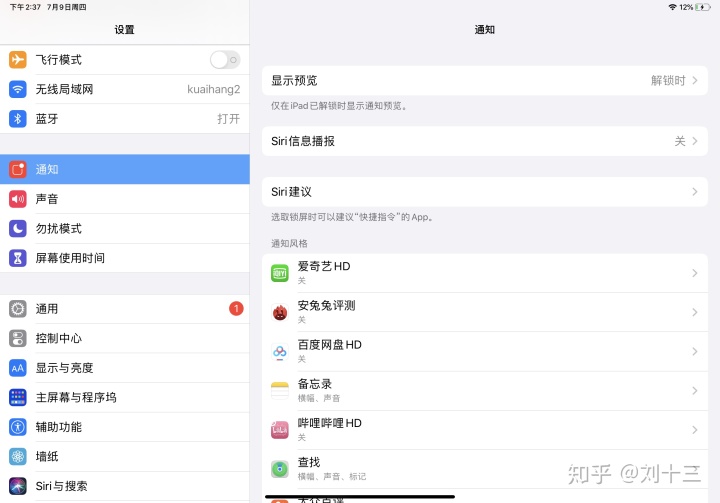The image size is (720, 503).
Task: Toggle the 飞行模式 airplane mode switch
Action: pyautogui.click(x=225, y=60)
